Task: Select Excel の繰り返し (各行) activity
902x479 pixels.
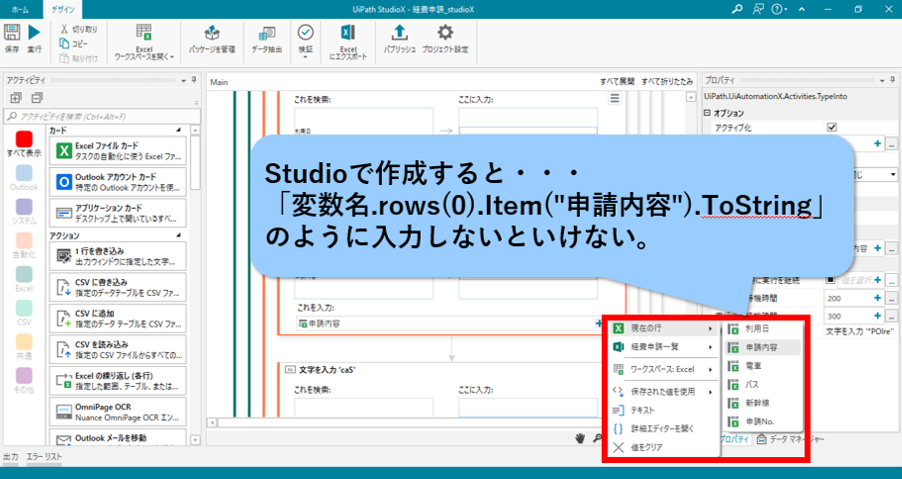Action: 118,381
